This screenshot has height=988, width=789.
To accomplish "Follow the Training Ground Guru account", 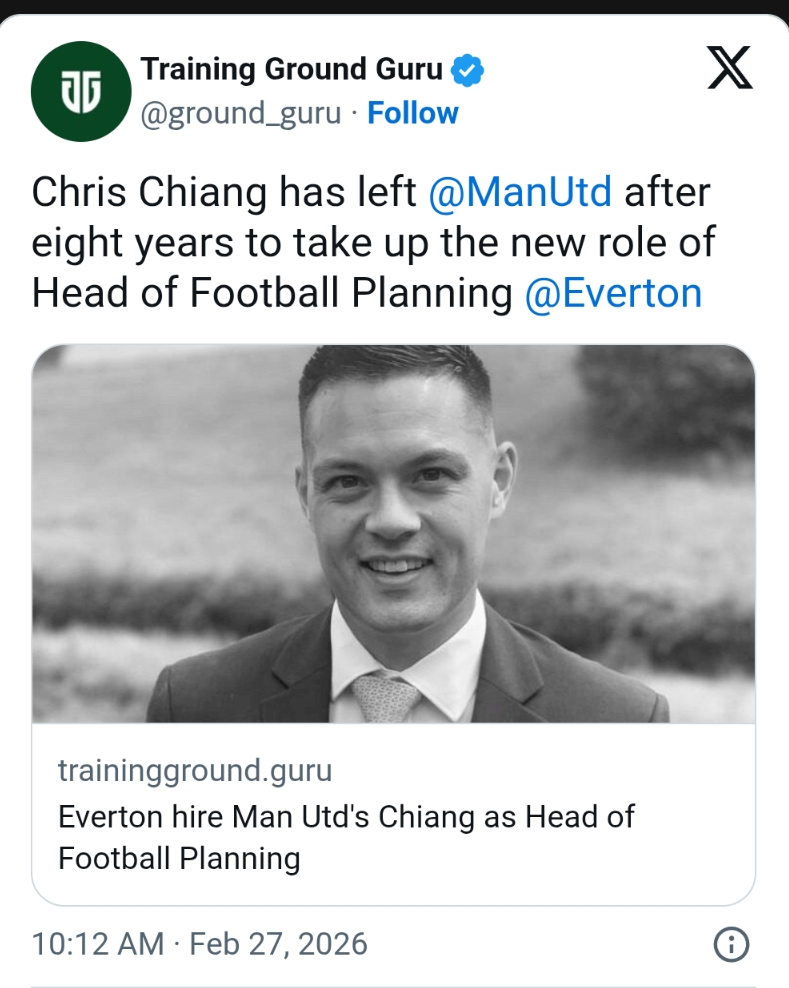I will click(x=412, y=113).
